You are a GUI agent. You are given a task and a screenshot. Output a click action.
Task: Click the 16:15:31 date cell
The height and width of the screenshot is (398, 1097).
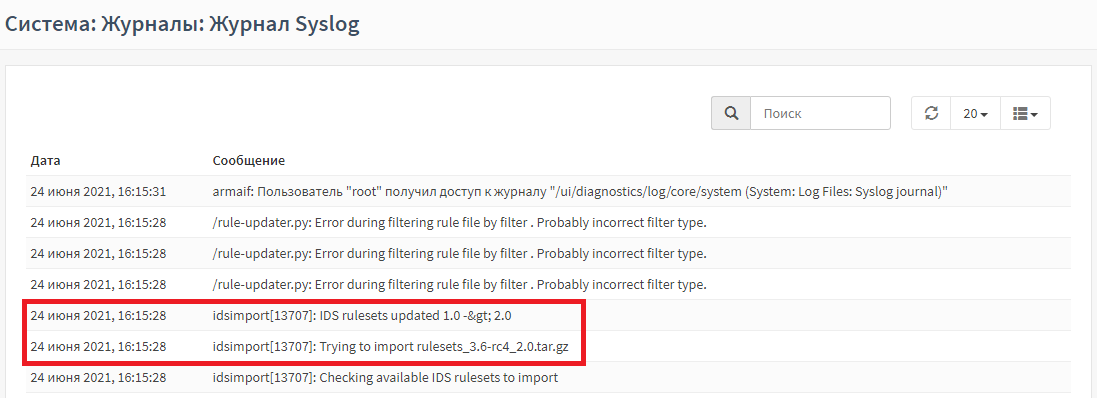point(98,191)
